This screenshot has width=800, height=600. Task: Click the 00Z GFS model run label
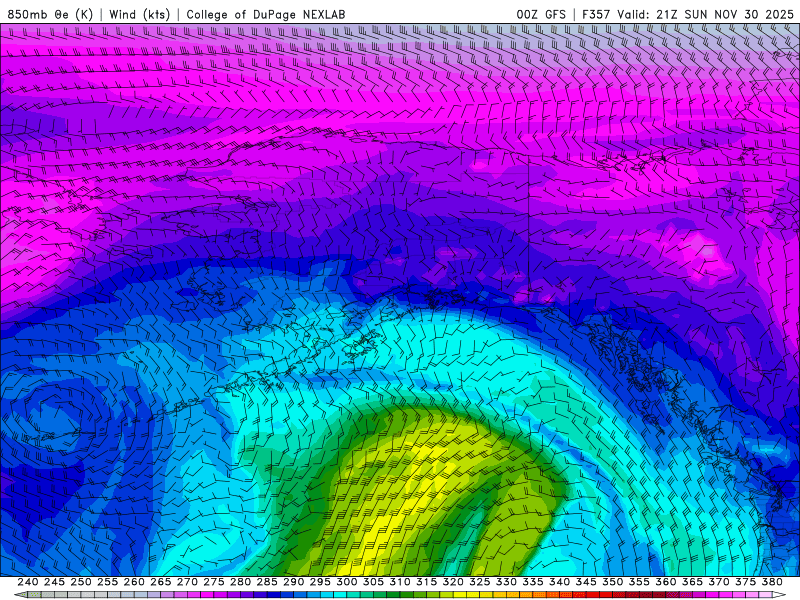tap(541, 14)
